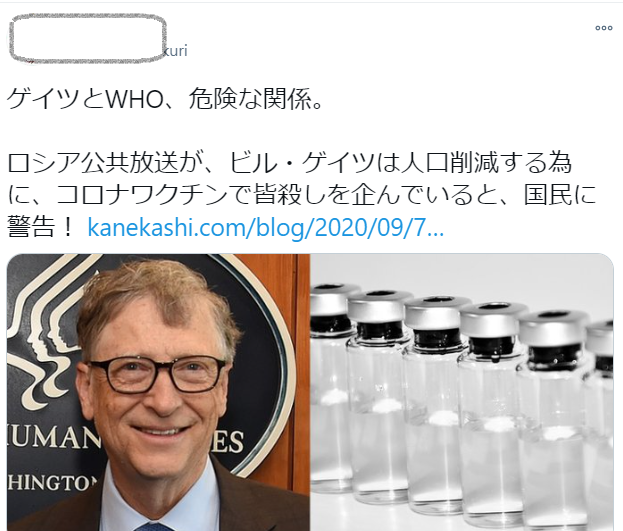Click the tweet line "ゲイツとWHO、危険な関係。"

(x=165, y=98)
